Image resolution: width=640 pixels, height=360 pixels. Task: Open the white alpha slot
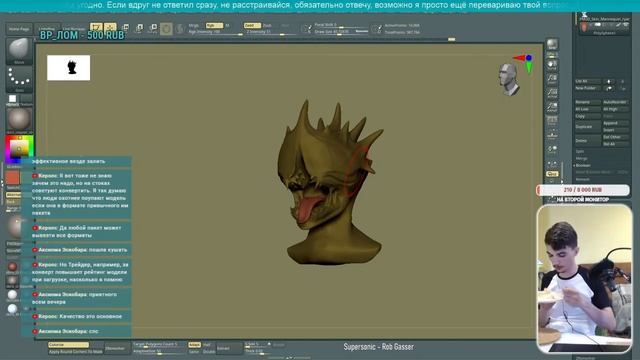click(13, 100)
